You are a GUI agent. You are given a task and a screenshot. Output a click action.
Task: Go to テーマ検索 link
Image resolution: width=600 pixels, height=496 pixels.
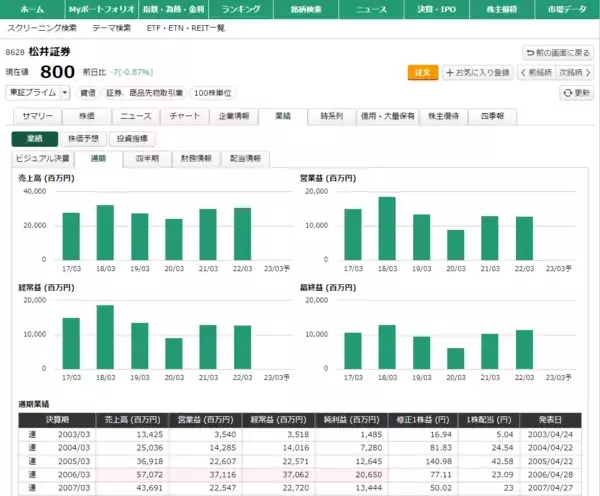pyautogui.click(x=111, y=28)
